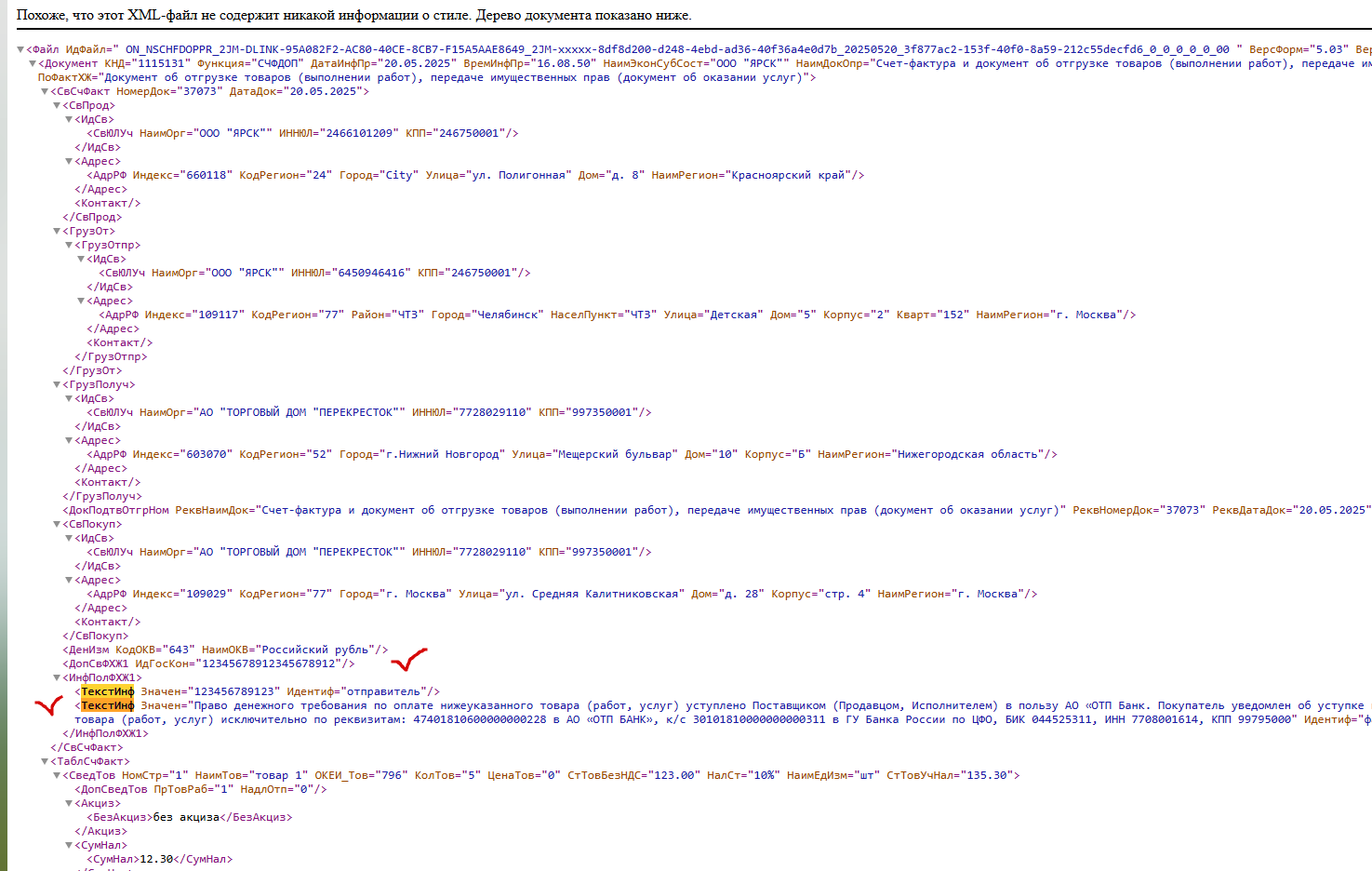Click the closing </СвПокуп> tag
Screen dimensions: 1372x871
(96, 636)
